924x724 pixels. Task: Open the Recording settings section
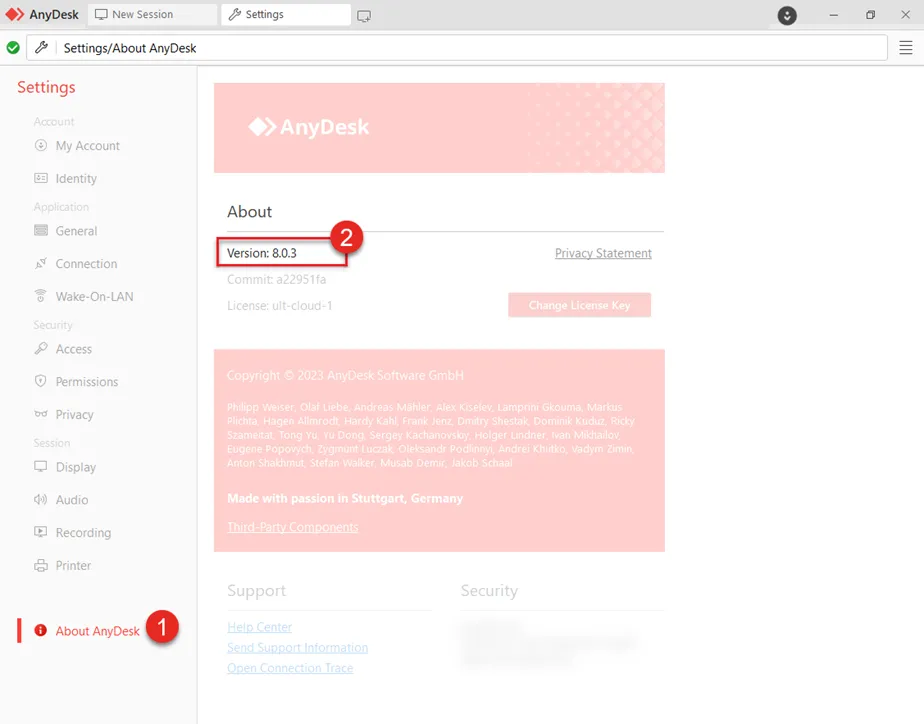pos(83,533)
